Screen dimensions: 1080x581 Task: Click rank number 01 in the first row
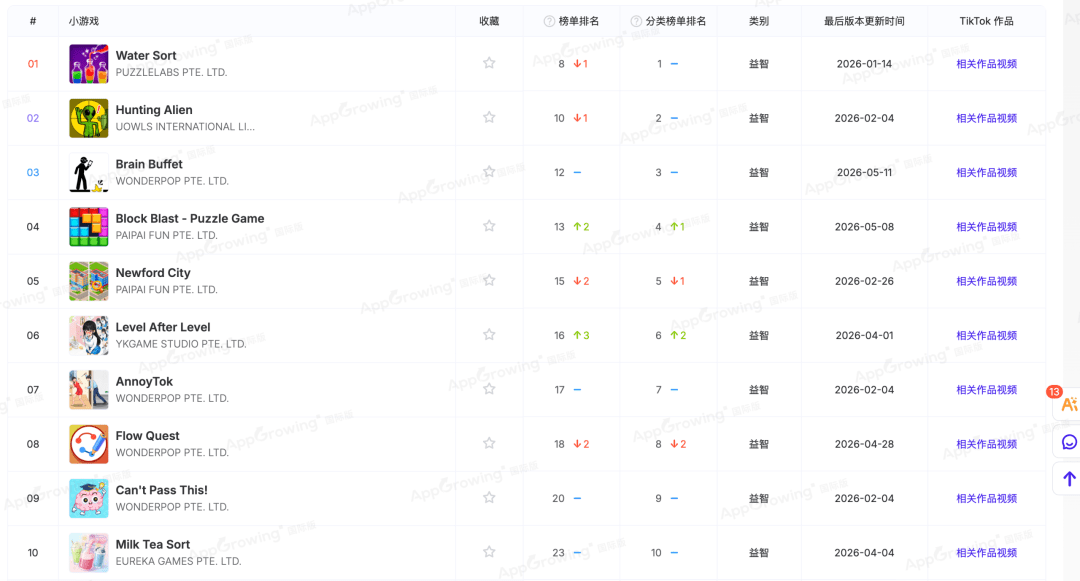click(x=33, y=63)
